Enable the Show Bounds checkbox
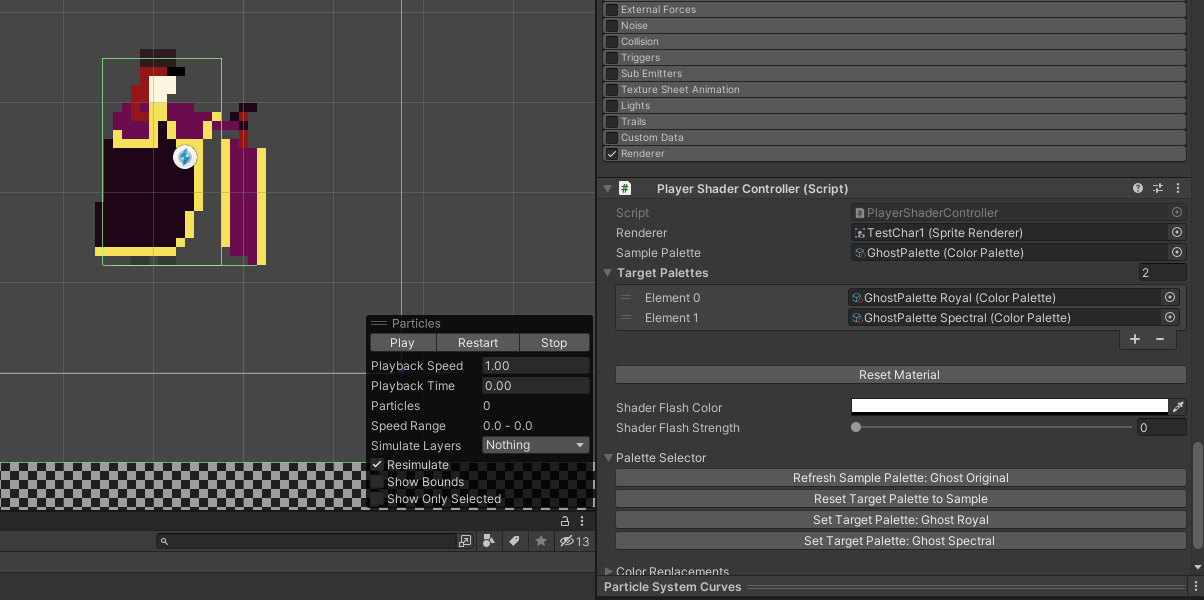Image resolution: width=1204 pixels, height=600 pixels. [377, 482]
